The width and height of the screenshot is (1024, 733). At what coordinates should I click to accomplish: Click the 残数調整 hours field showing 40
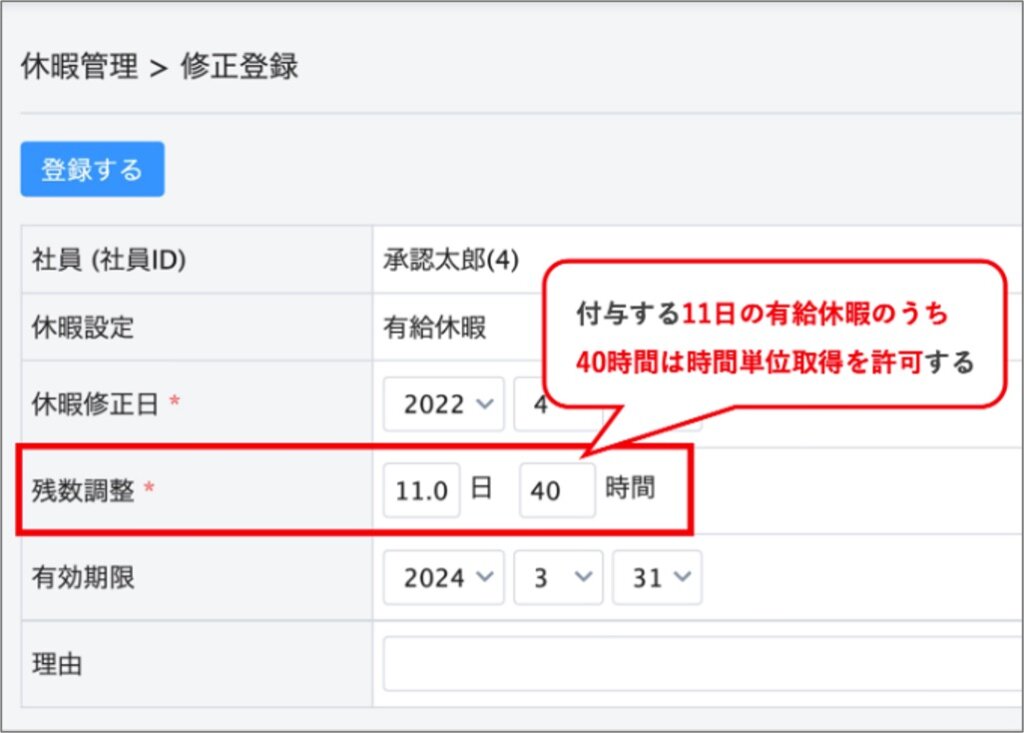[557, 490]
